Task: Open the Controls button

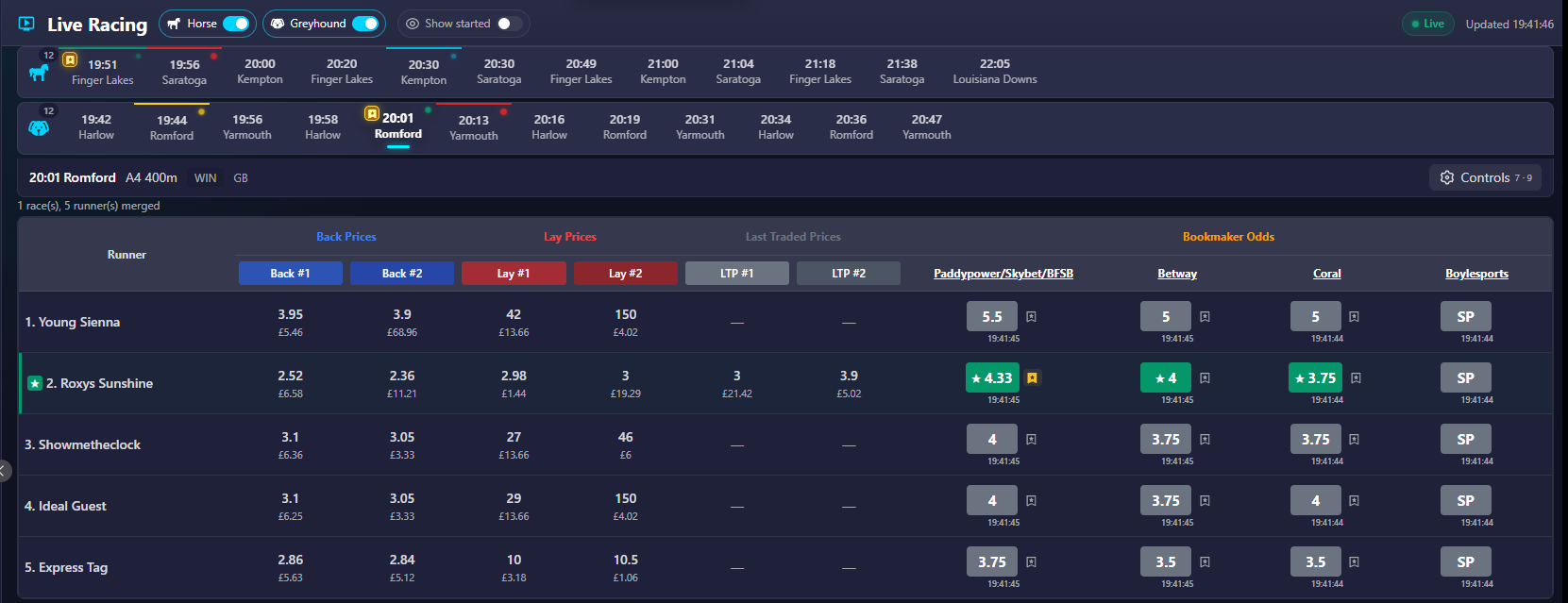Action: point(1485,177)
